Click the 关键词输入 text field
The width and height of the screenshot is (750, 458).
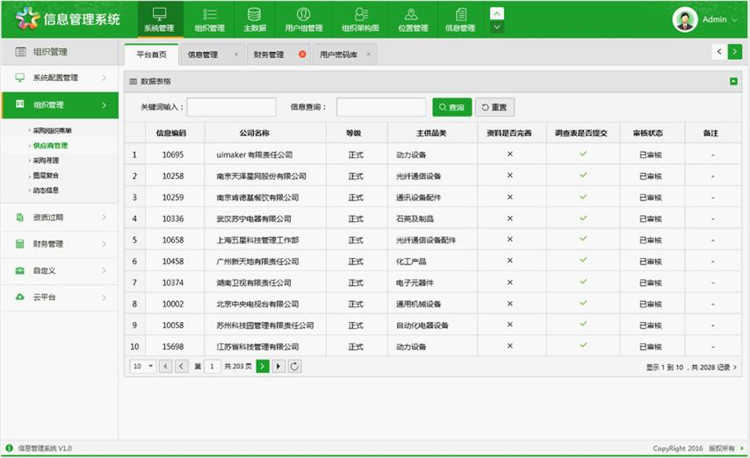232,107
